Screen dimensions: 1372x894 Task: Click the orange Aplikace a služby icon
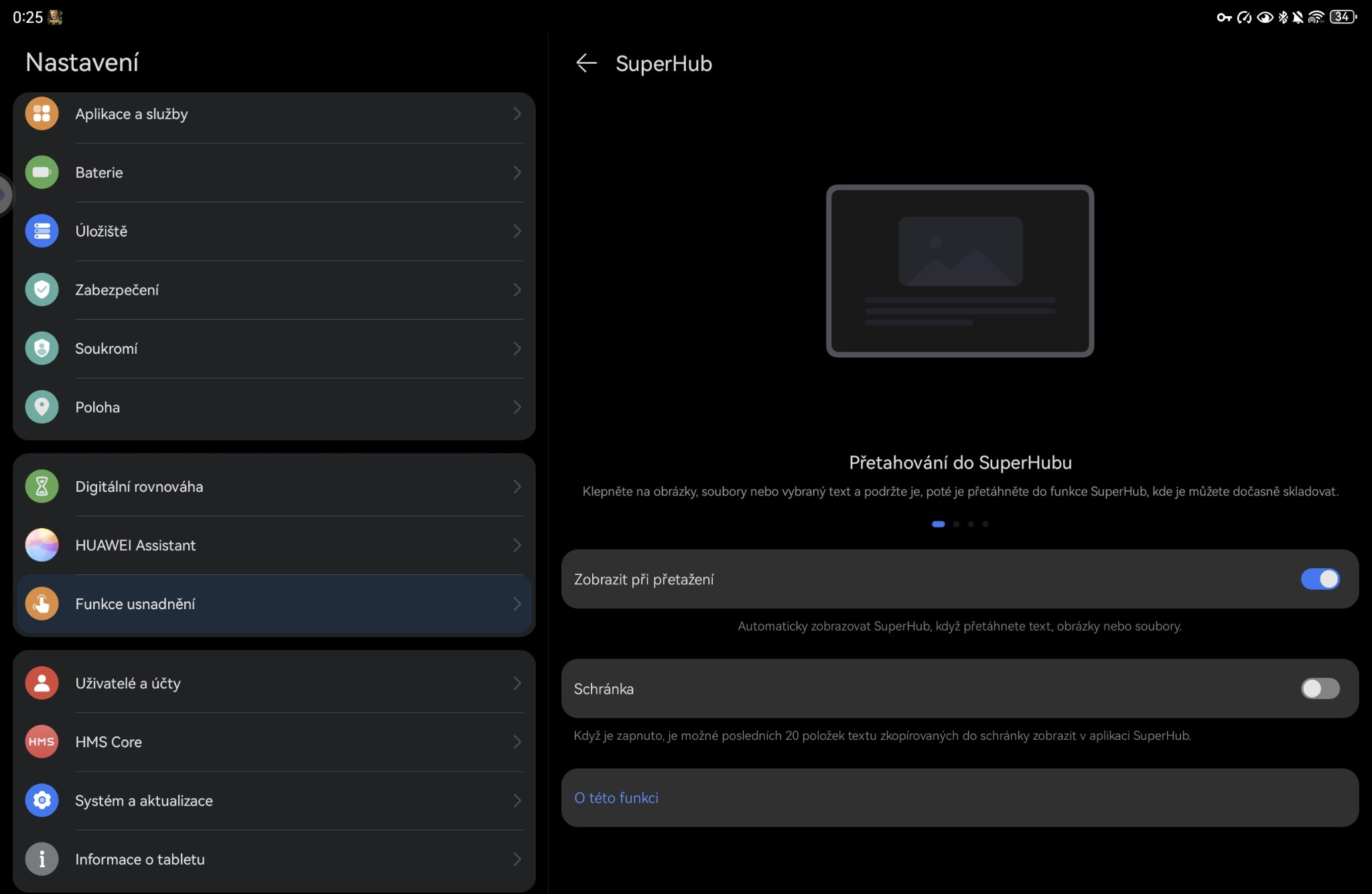(x=42, y=114)
